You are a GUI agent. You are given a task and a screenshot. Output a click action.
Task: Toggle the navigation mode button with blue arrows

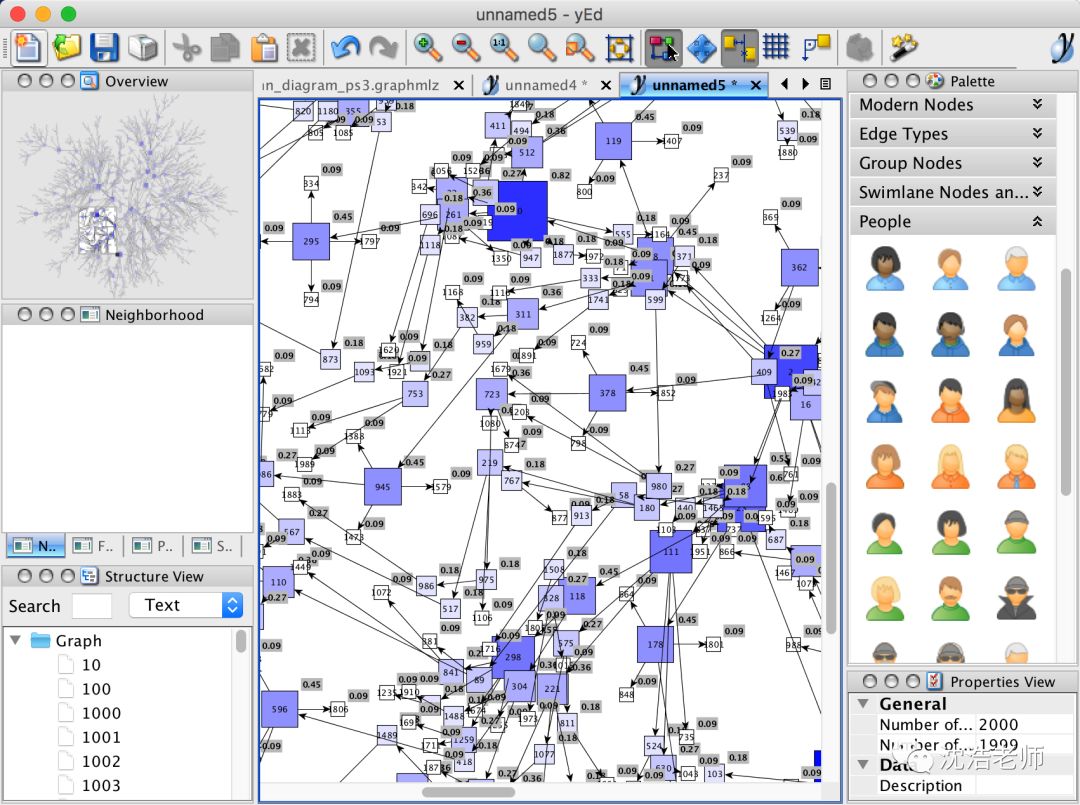pos(701,47)
